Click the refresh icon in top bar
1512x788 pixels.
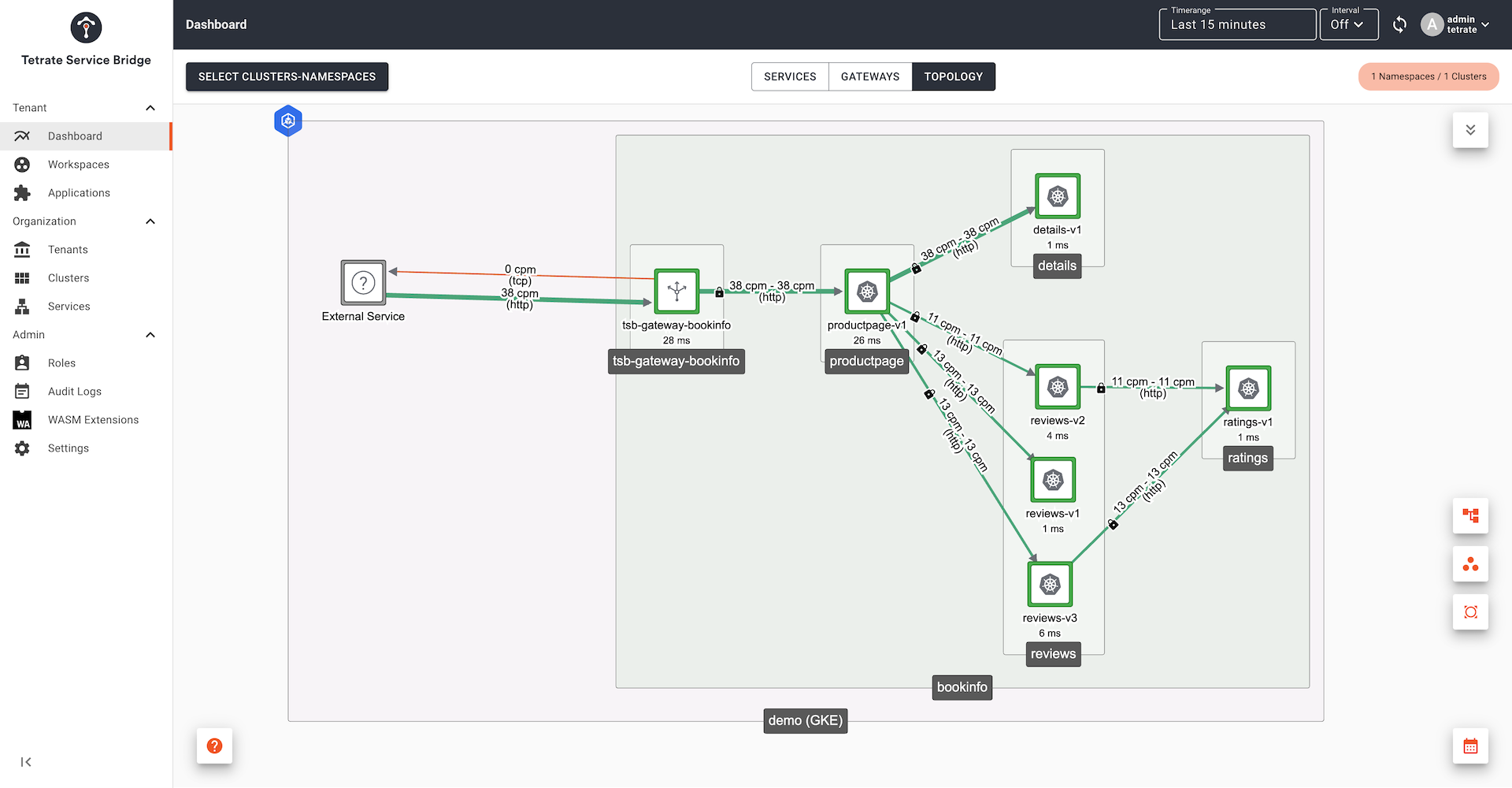coord(1399,24)
